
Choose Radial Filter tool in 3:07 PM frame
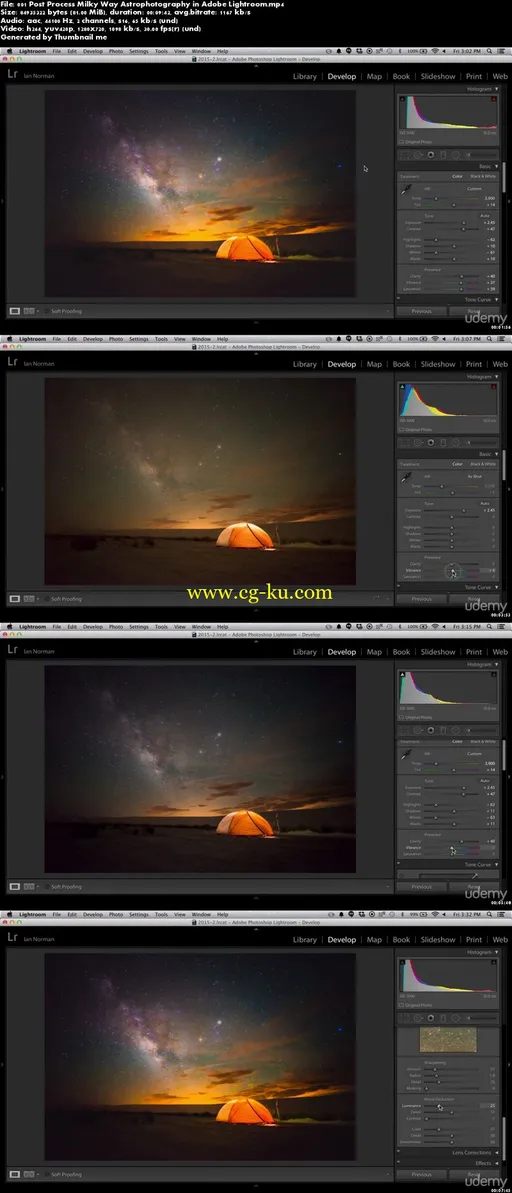455,442
